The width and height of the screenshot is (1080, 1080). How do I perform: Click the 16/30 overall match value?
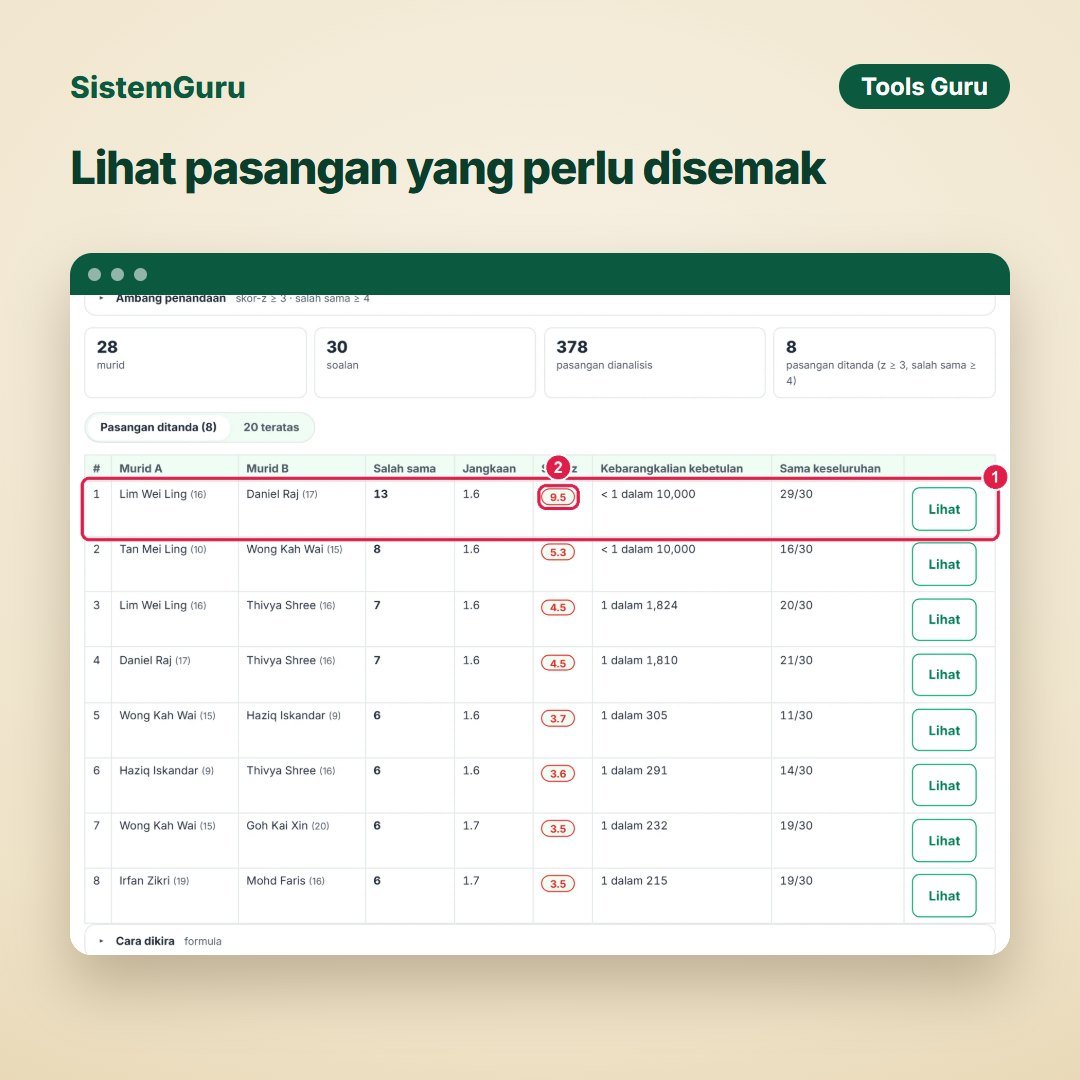tap(796, 549)
